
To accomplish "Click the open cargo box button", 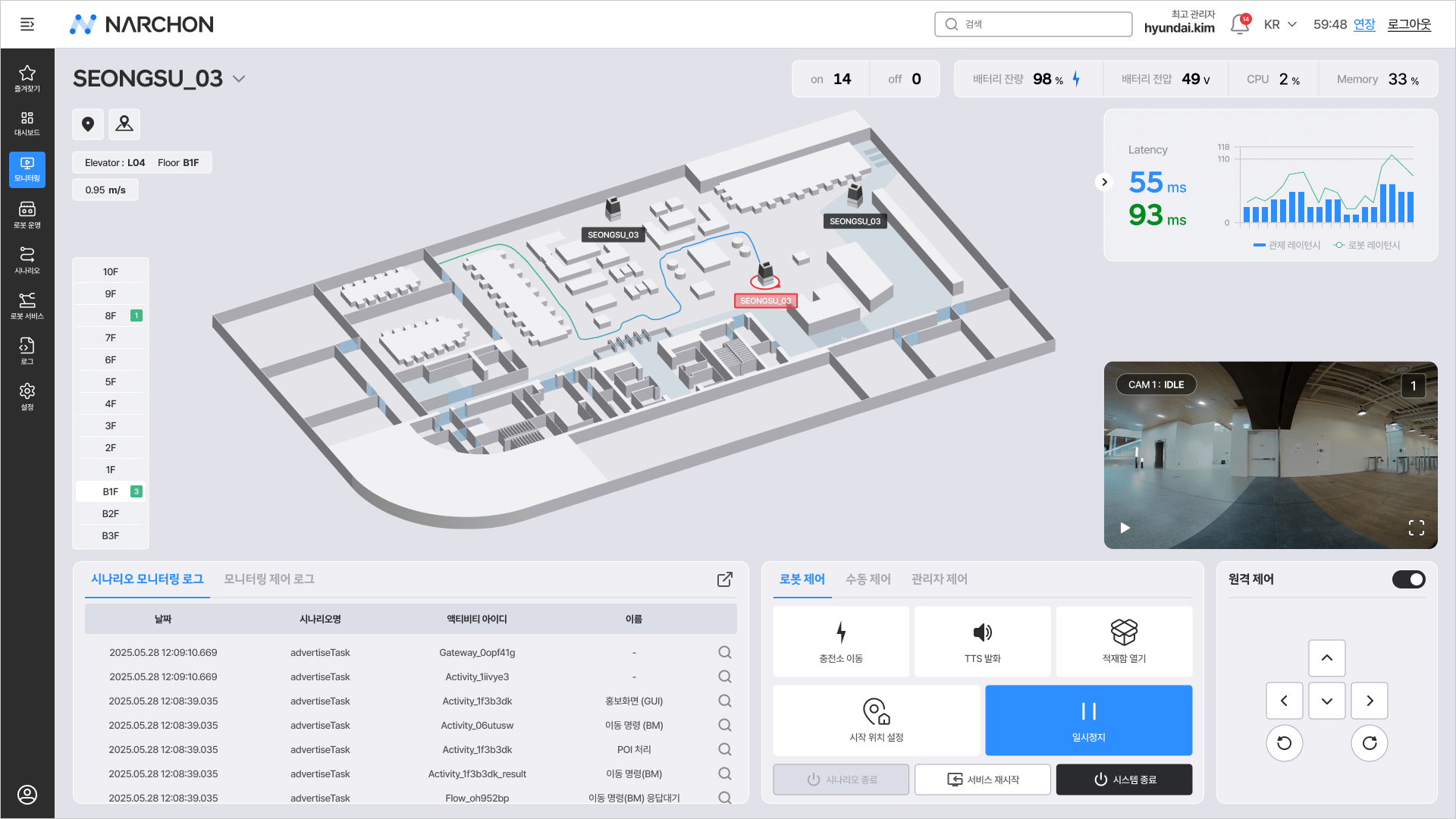I will pyautogui.click(x=1124, y=642).
